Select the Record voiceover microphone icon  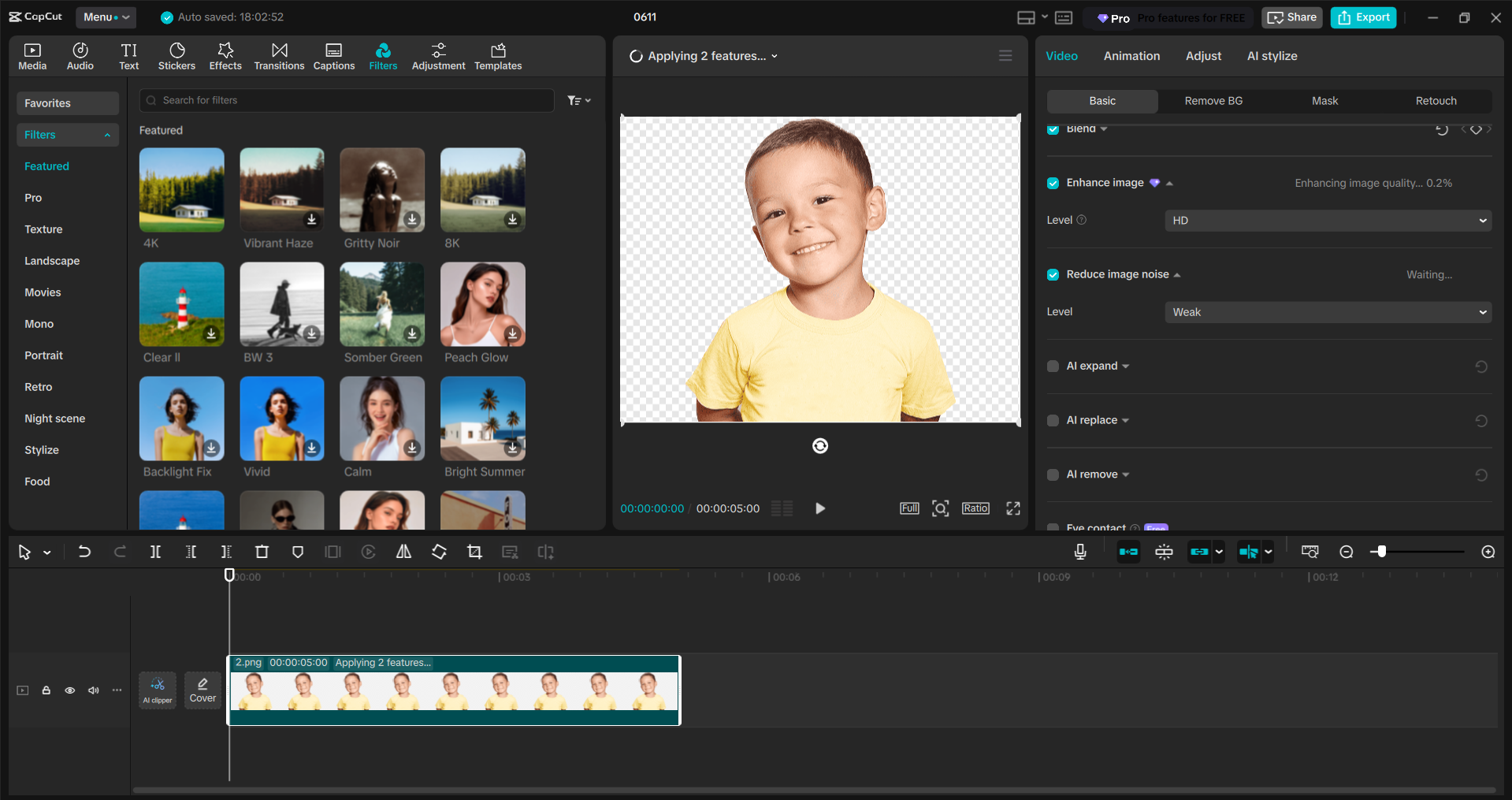[x=1080, y=552]
